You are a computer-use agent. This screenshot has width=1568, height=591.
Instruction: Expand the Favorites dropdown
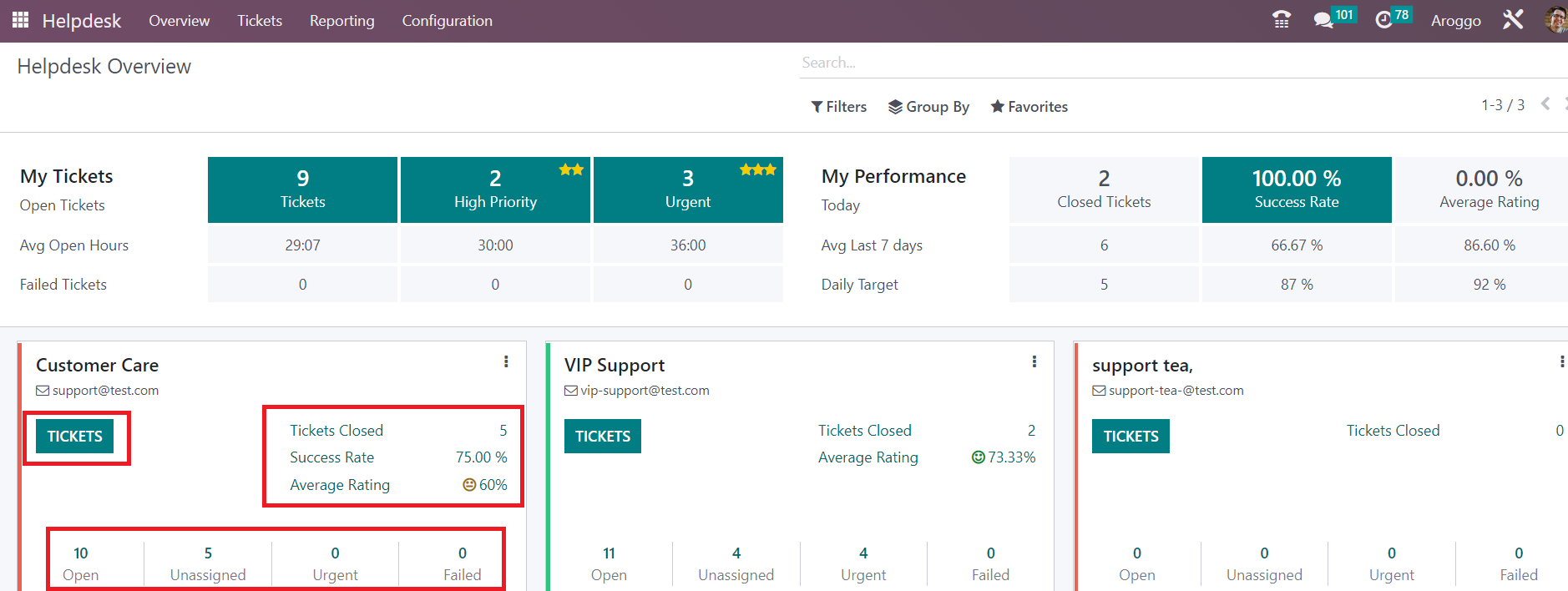1029,107
